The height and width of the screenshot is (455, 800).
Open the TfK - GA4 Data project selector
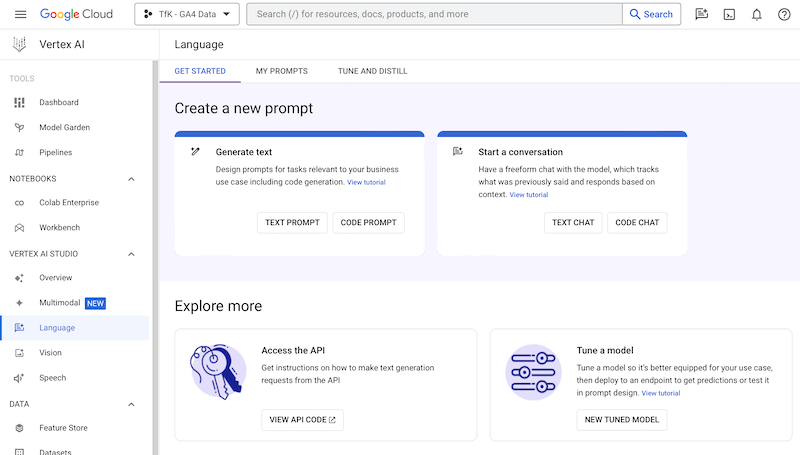coord(186,14)
